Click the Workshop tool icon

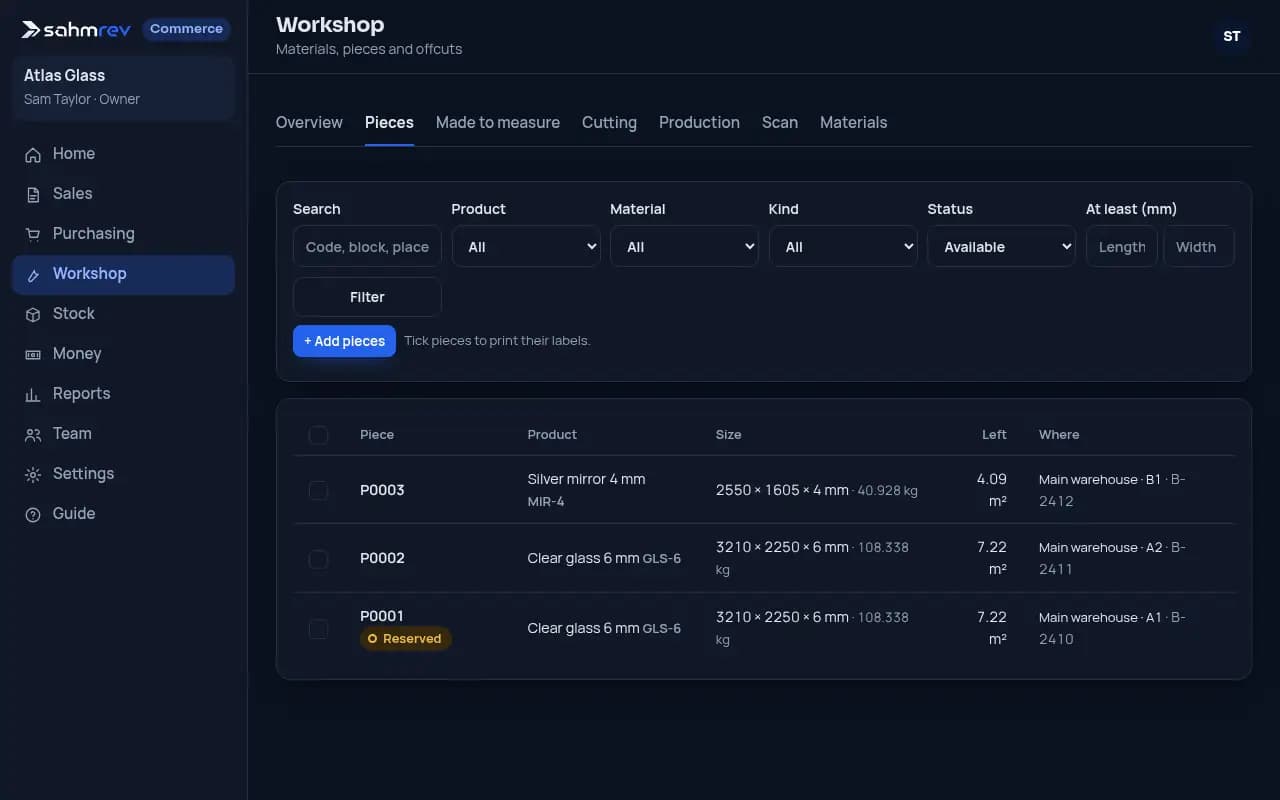[33, 274]
